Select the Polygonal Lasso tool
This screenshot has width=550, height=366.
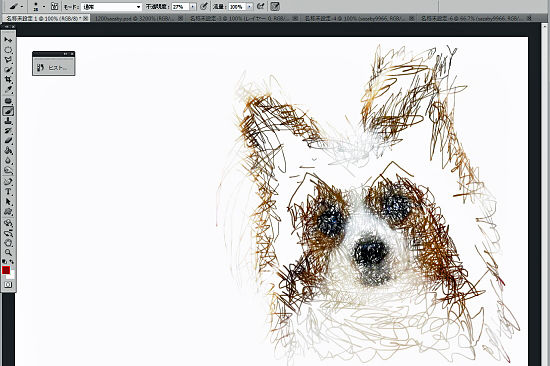8,60
